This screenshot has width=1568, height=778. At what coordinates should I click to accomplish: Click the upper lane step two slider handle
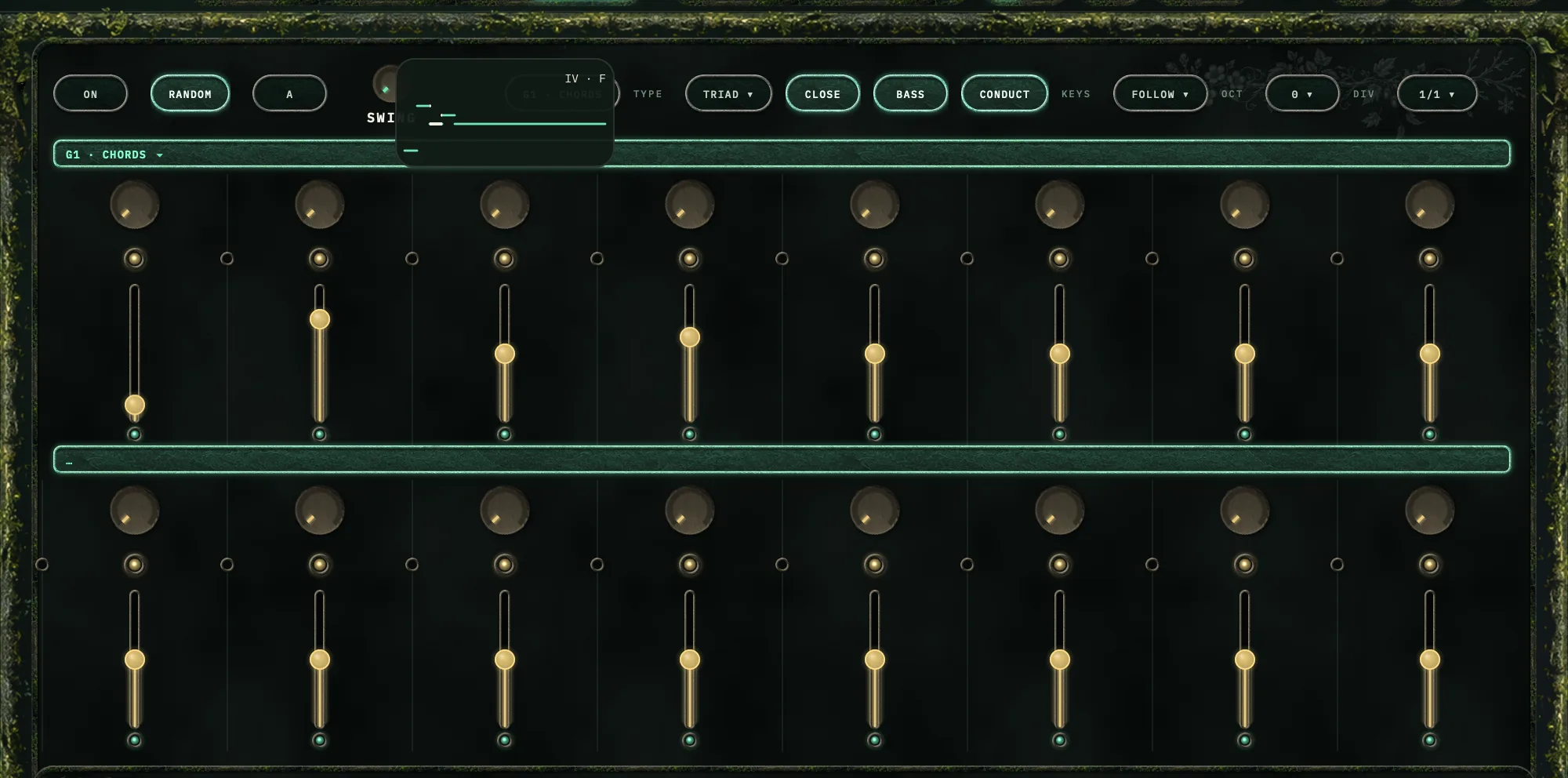click(320, 319)
